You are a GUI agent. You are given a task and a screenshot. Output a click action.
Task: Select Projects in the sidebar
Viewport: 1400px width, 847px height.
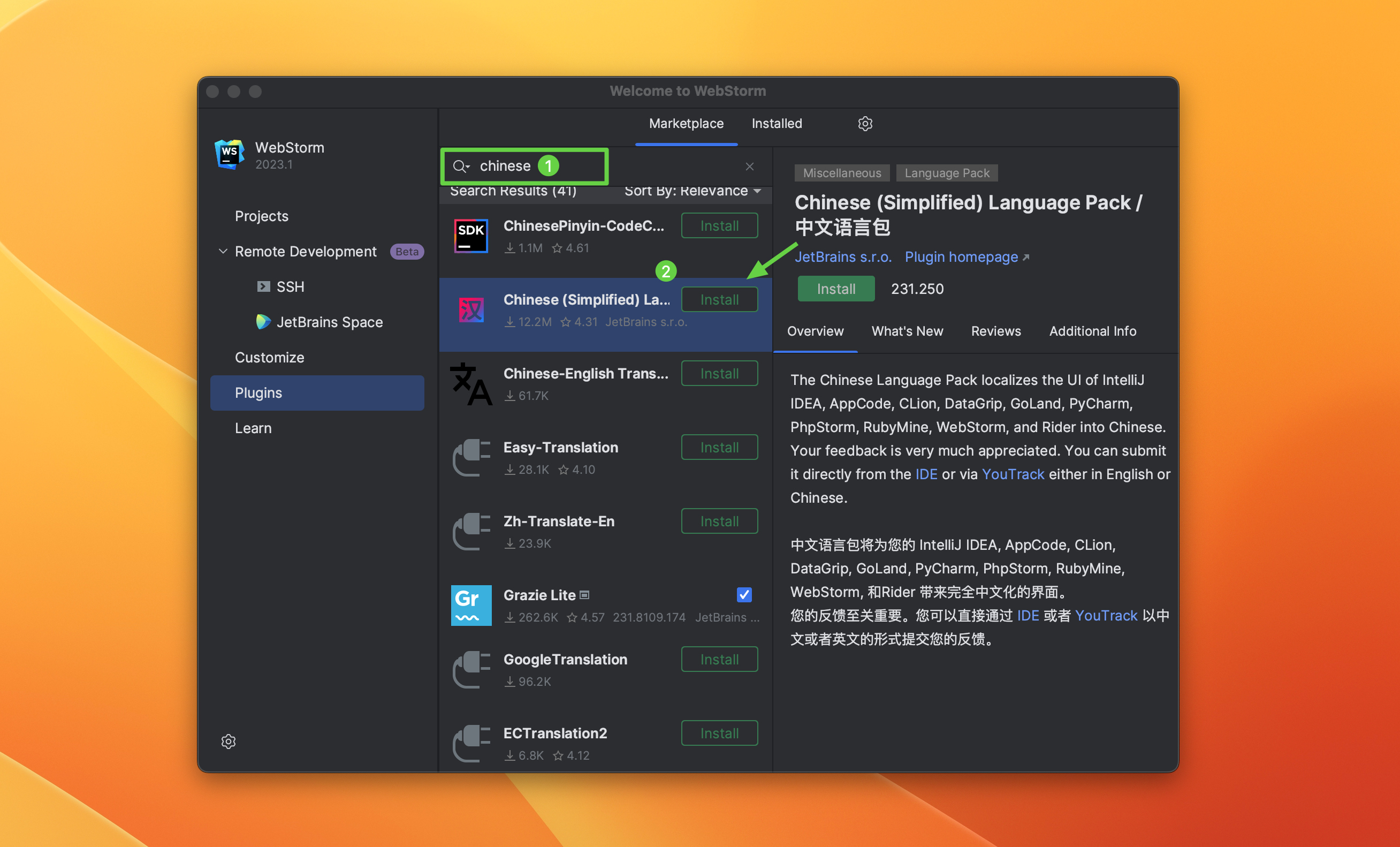pyautogui.click(x=261, y=216)
